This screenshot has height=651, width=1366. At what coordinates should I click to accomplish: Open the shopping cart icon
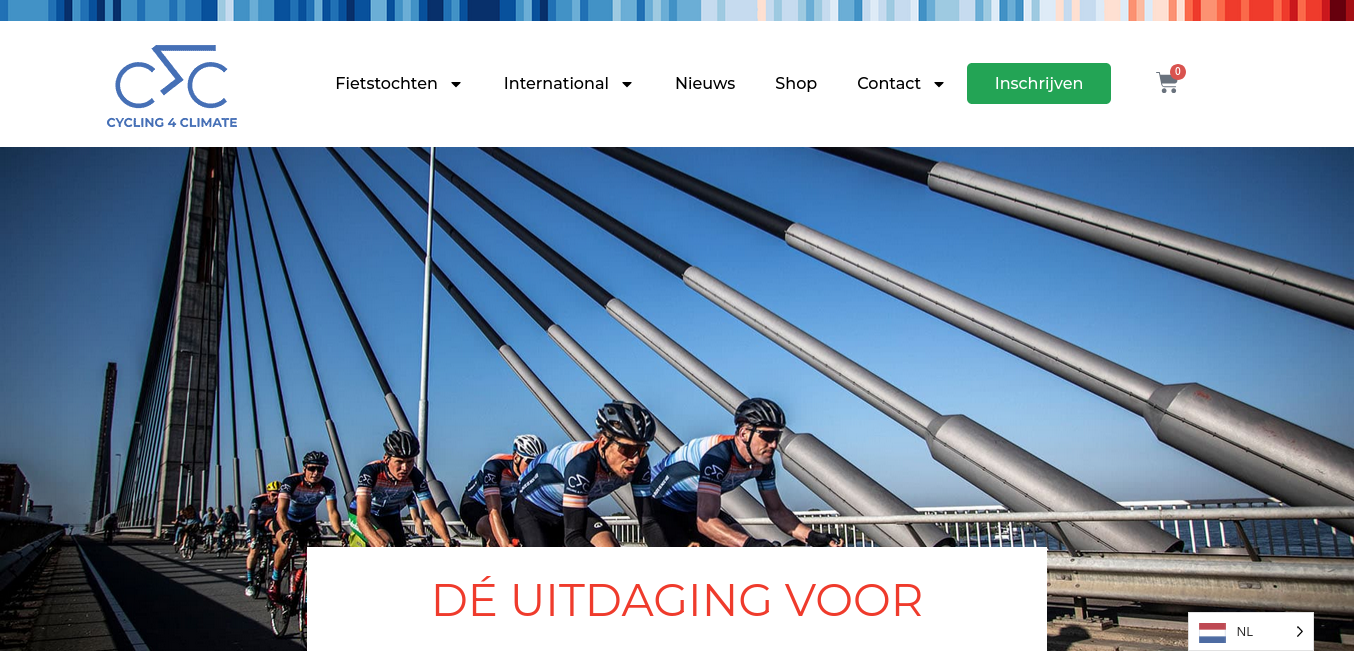click(x=1167, y=83)
